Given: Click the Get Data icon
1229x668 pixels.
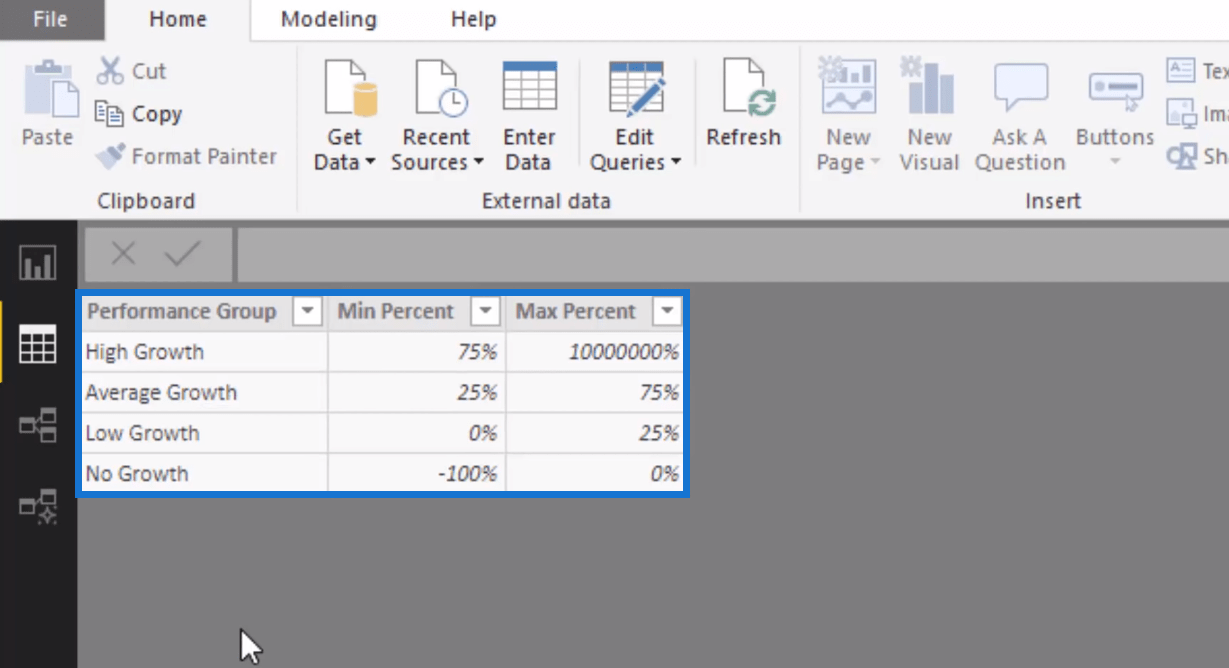Looking at the screenshot, I should (x=350, y=88).
